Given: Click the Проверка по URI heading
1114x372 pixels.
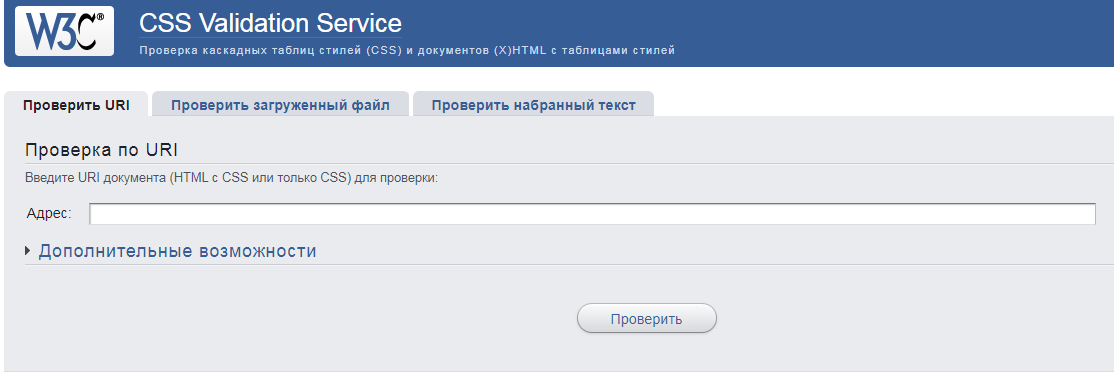Looking at the screenshot, I should [x=101, y=151].
